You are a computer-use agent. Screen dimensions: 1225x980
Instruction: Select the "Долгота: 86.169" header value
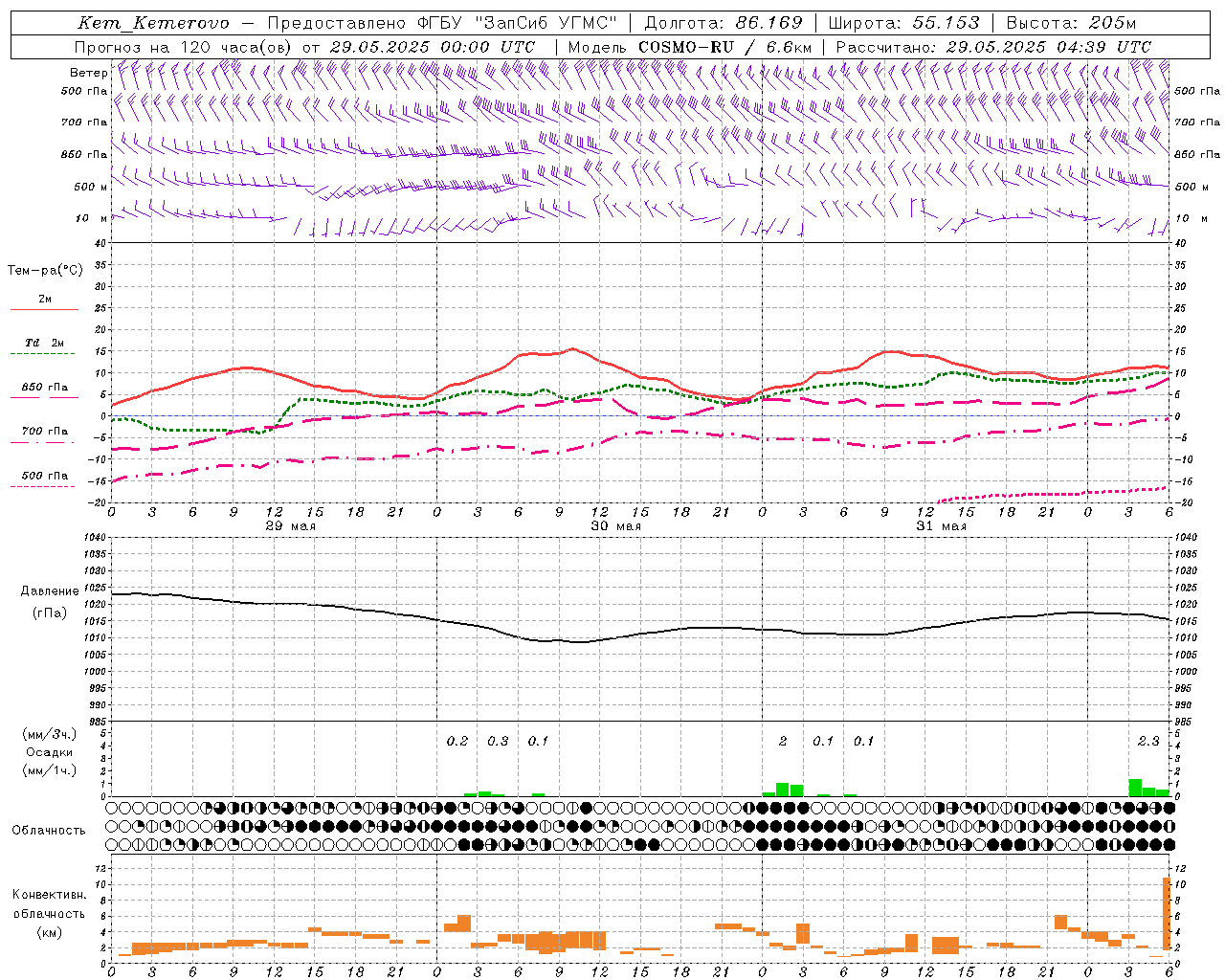click(x=723, y=23)
